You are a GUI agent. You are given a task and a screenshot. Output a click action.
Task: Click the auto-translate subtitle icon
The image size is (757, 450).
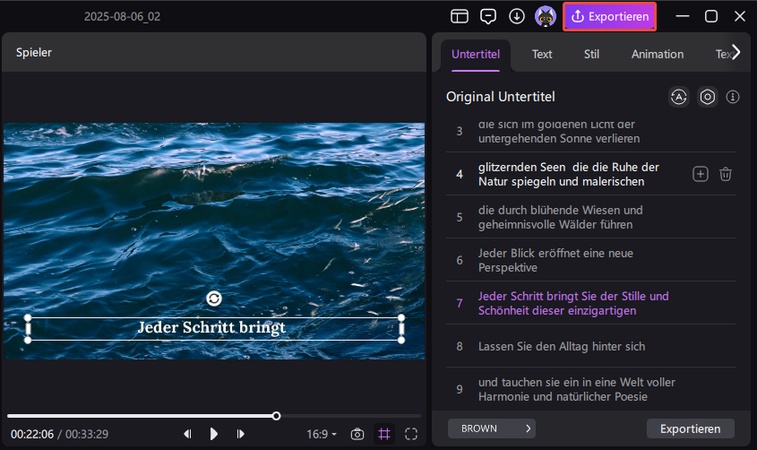pyautogui.click(x=678, y=97)
